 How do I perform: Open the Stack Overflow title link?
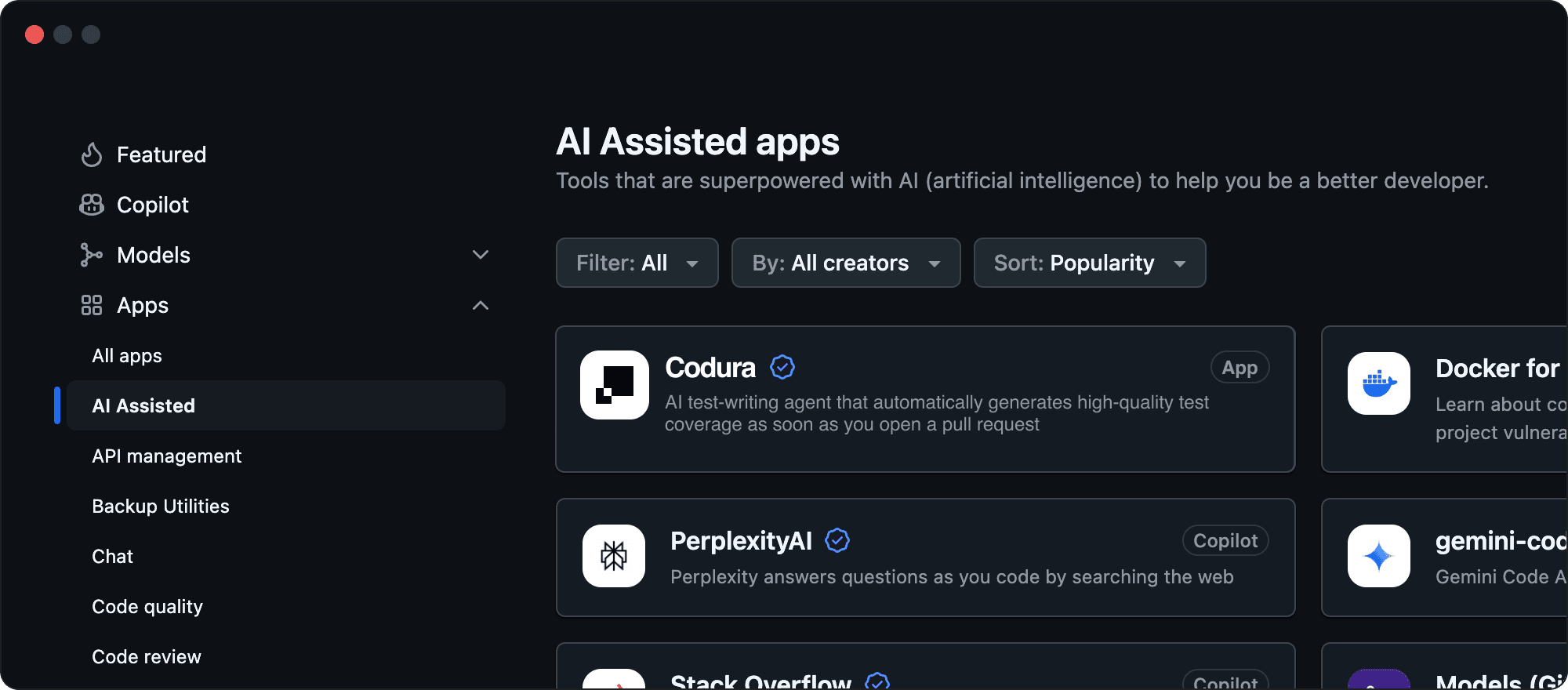coord(761,681)
